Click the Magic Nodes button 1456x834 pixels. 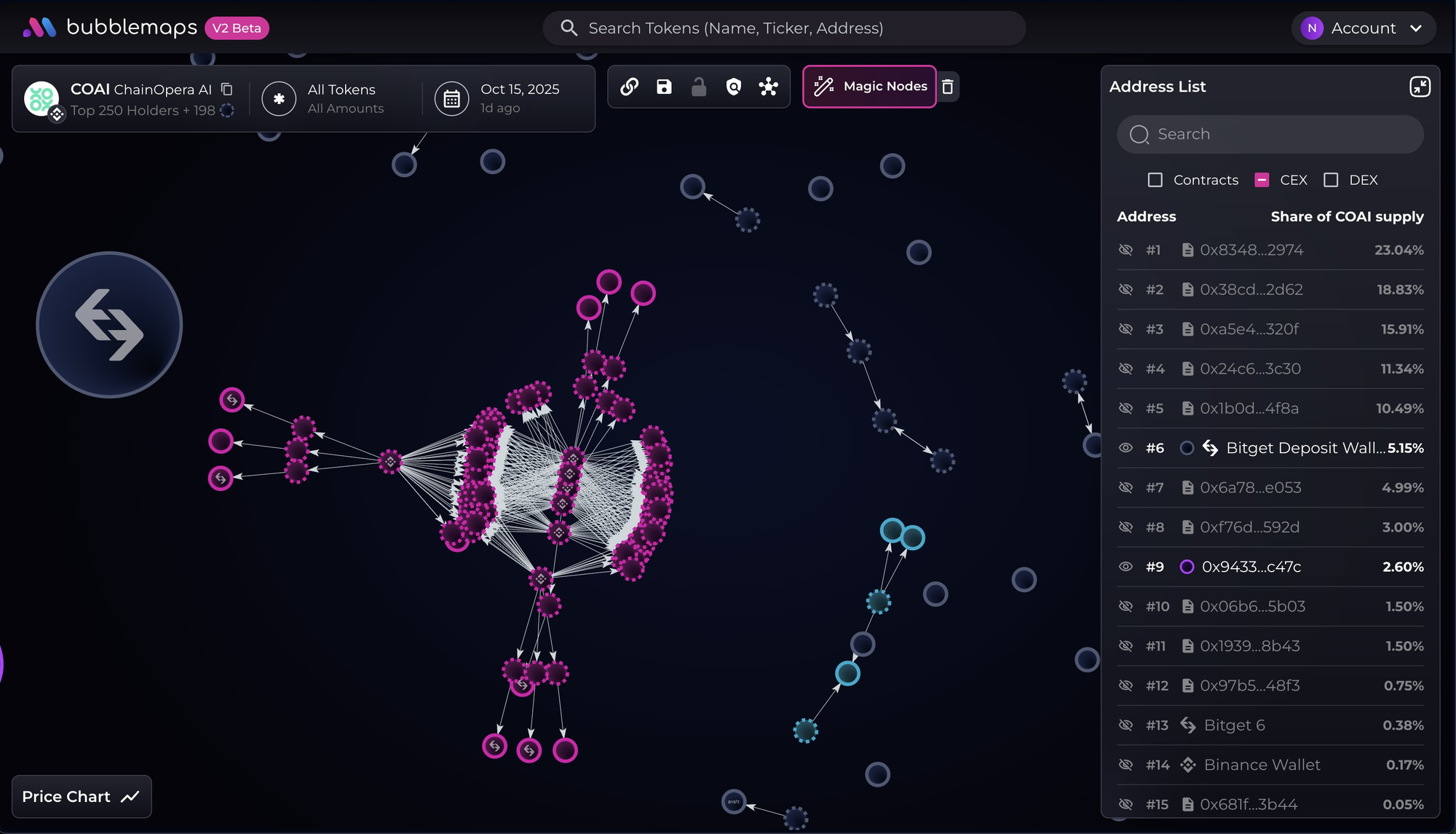tap(870, 87)
